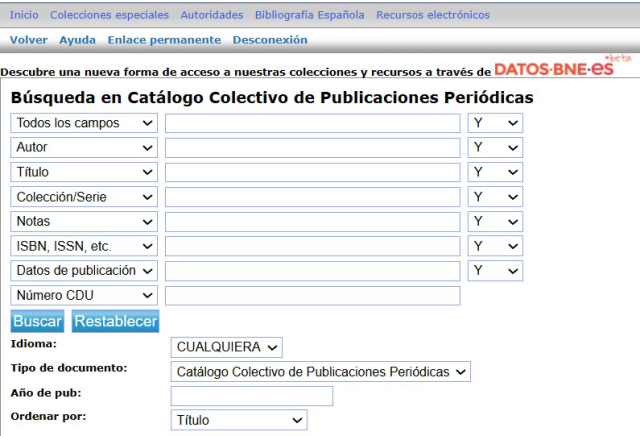This screenshot has height=436, width=640.
Task: Open the Inicio menu link
Action: (24, 15)
